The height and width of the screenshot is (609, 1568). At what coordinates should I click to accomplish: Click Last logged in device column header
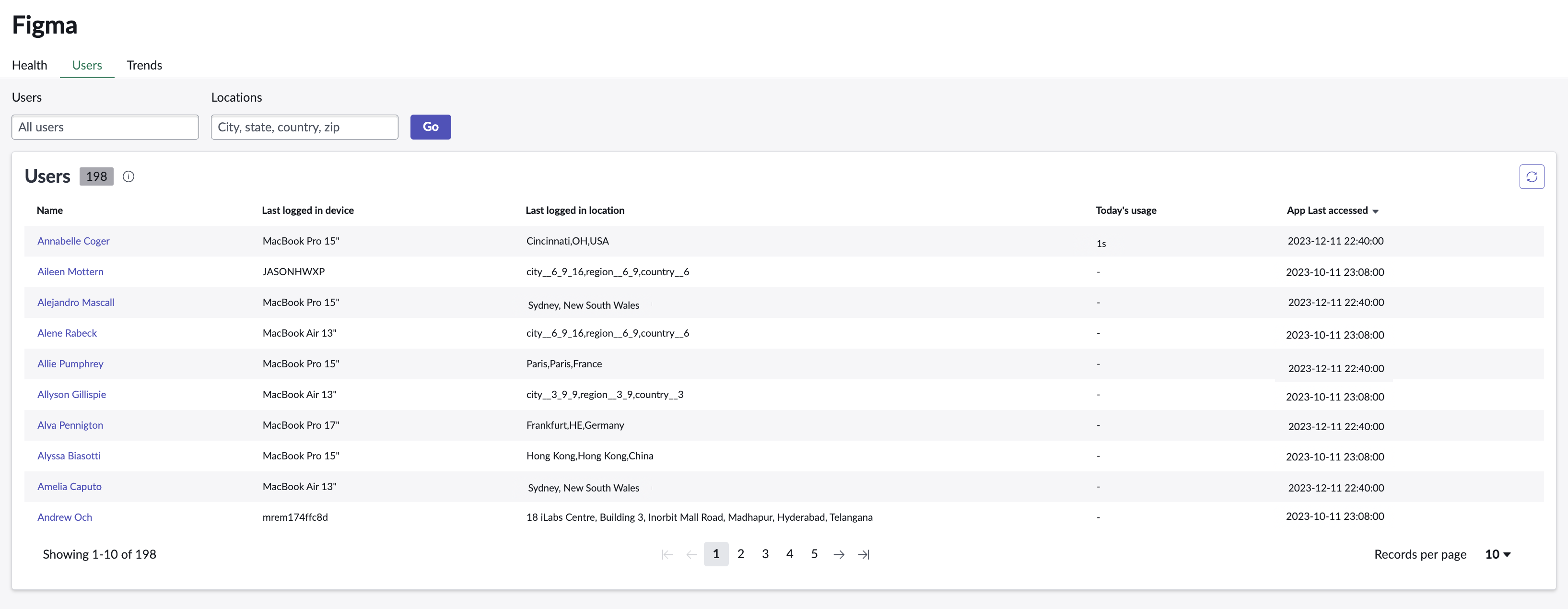point(308,210)
